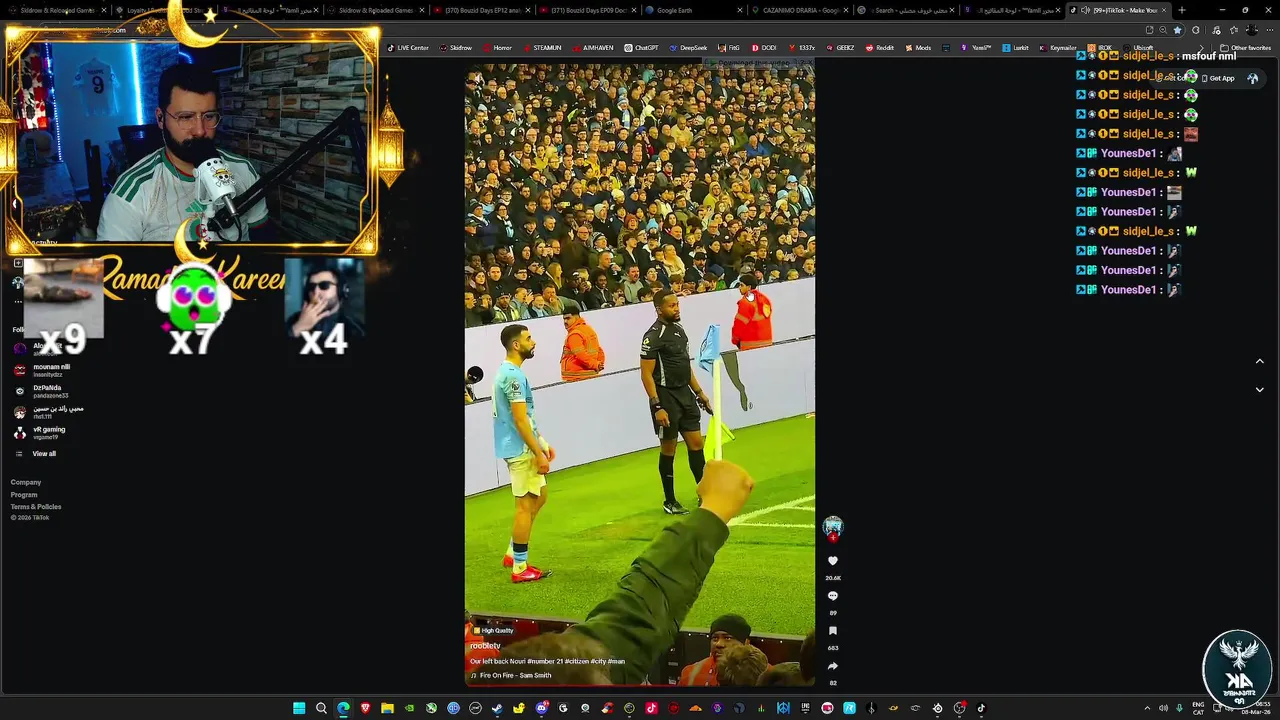Open the Mods bookmark
Viewport: 1280px width, 720px height.
918,48
